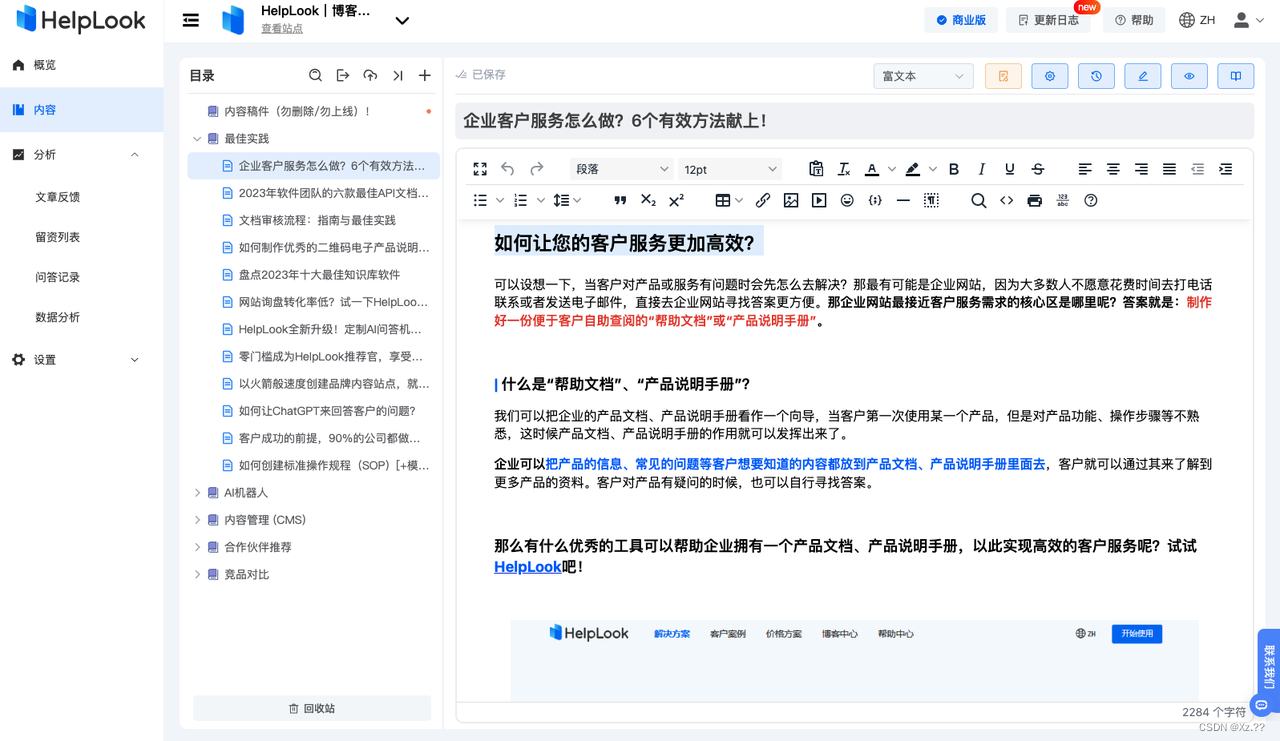Viewport: 1280px width, 741px height.
Task: Increase paragraph indent
Action: tap(1225, 169)
